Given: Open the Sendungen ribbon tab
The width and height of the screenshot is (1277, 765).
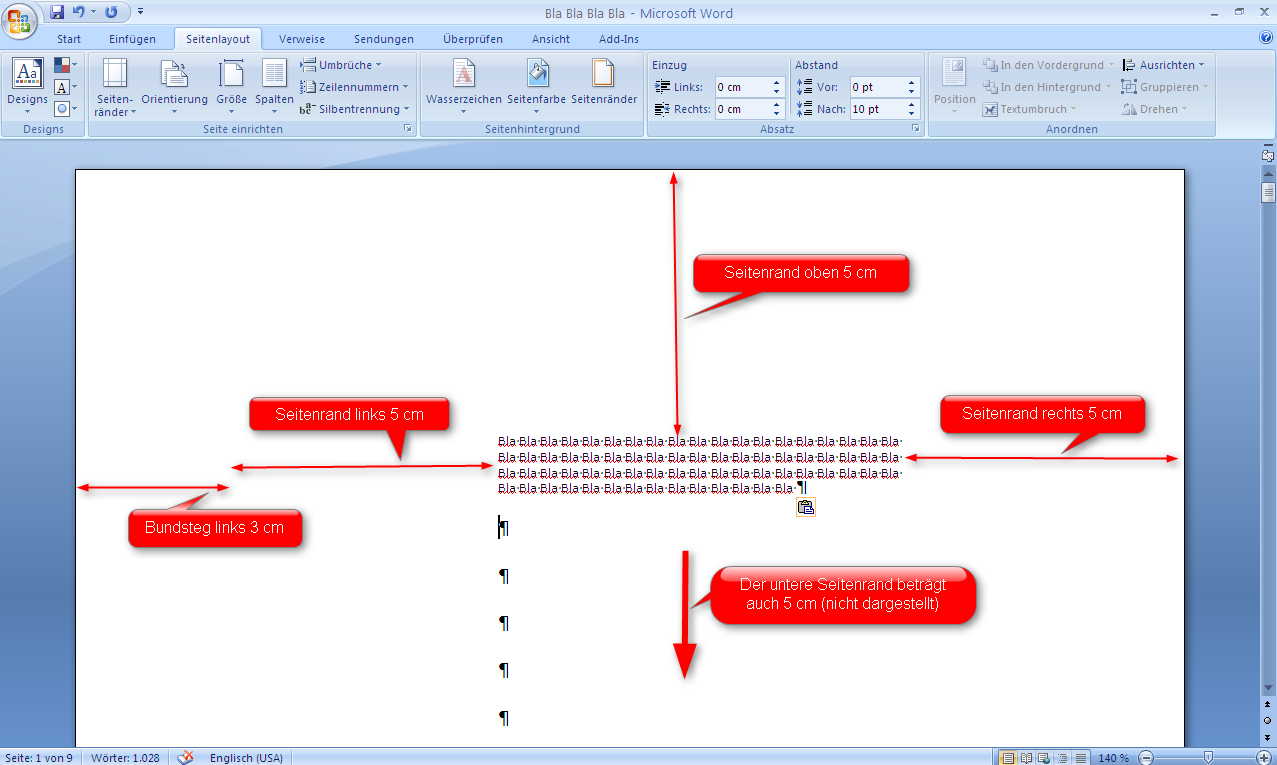Looking at the screenshot, I should pos(384,38).
